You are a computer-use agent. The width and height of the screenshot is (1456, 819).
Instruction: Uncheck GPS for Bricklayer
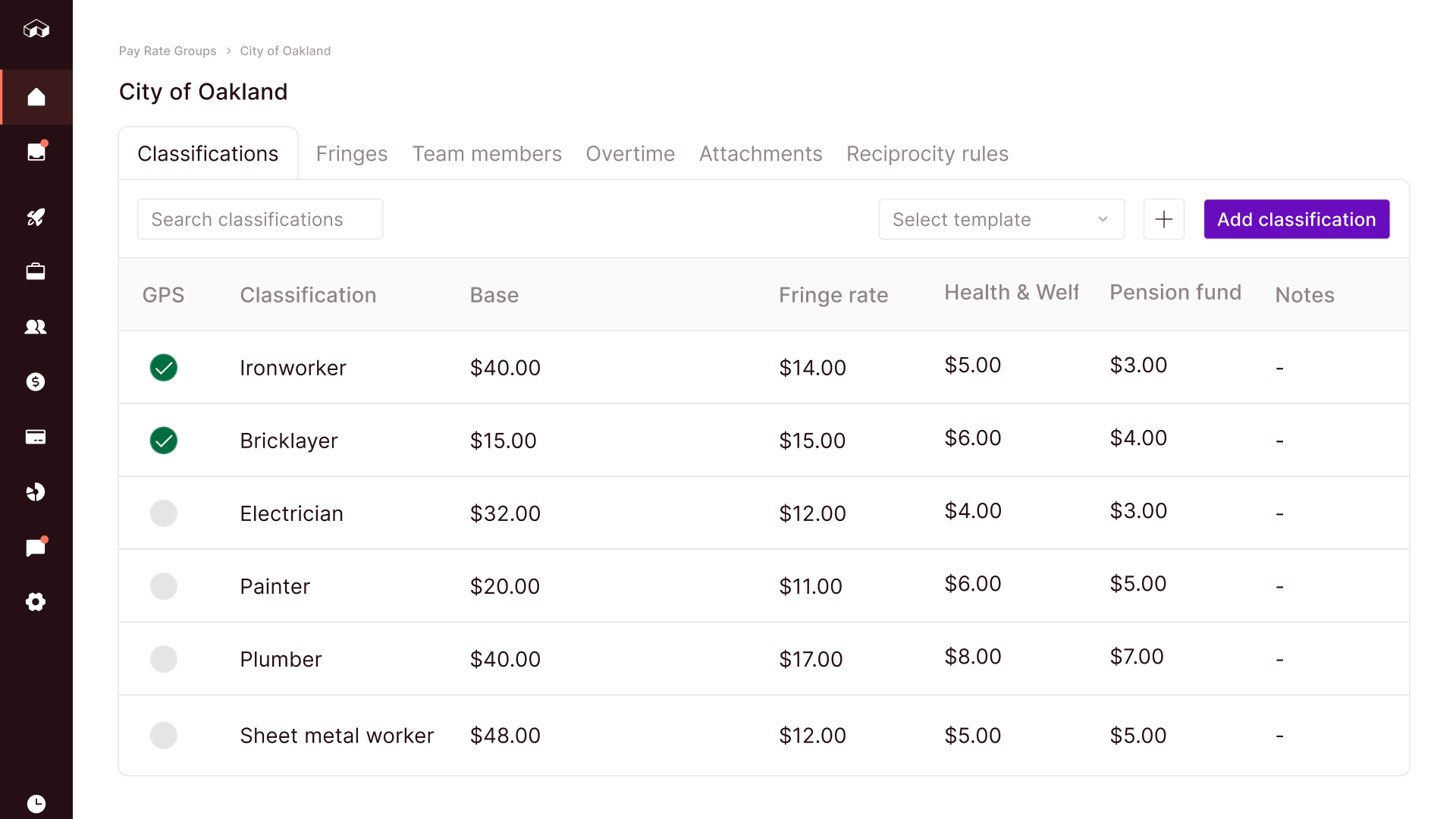coord(164,441)
